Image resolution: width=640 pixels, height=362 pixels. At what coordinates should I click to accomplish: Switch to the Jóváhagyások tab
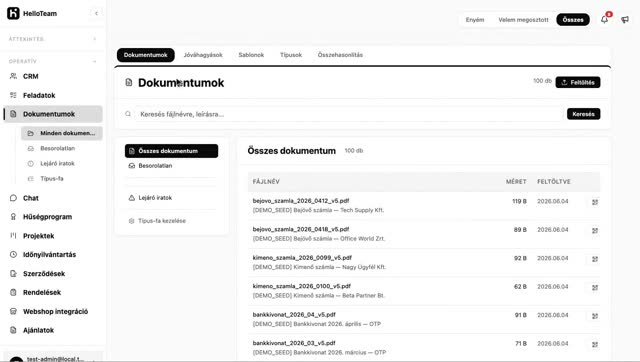pyautogui.click(x=203, y=55)
